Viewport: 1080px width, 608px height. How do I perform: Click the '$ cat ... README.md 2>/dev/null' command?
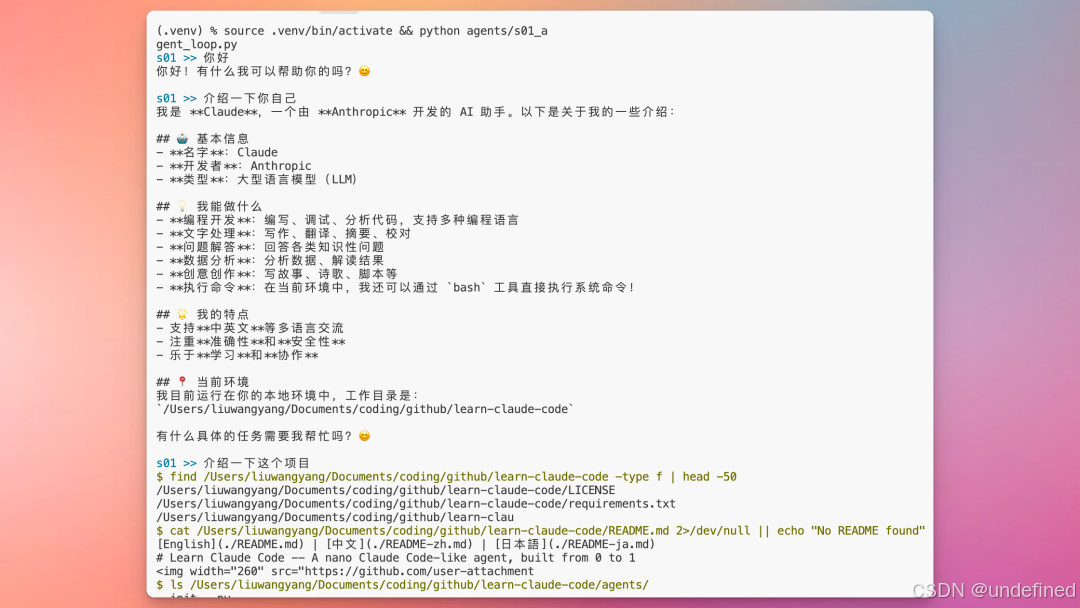pyautogui.click(x=541, y=531)
